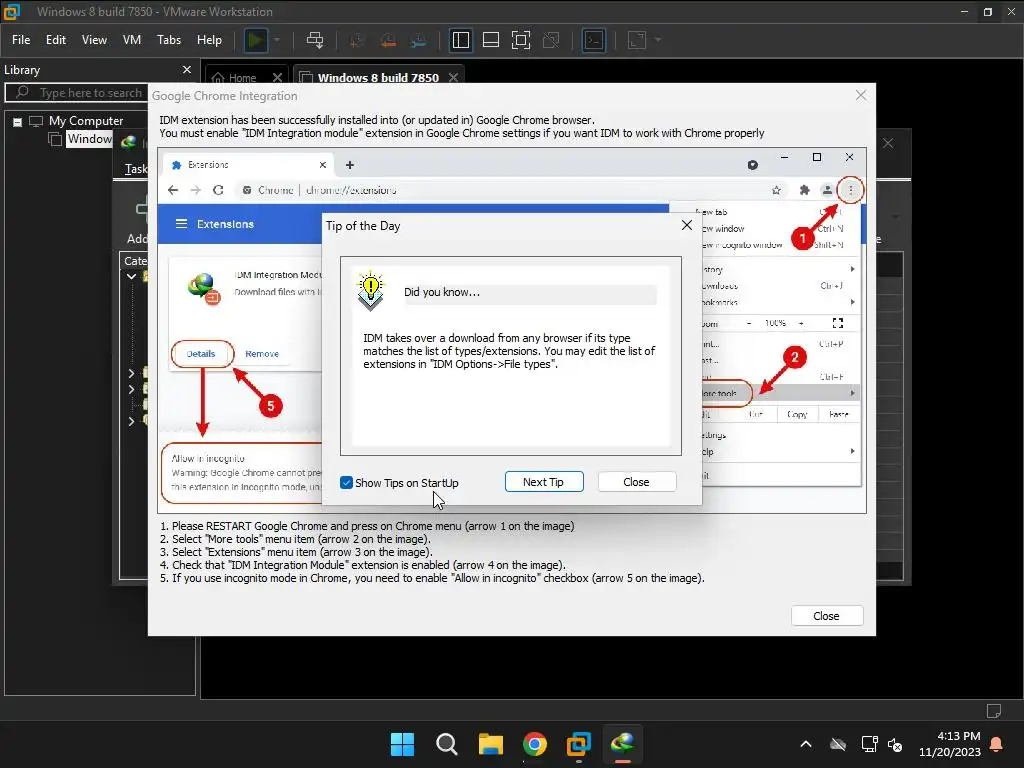Viewport: 1024px width, 768px height.
Task: Click the VMware Workstation title bar logo
Action: click(12, 11)
